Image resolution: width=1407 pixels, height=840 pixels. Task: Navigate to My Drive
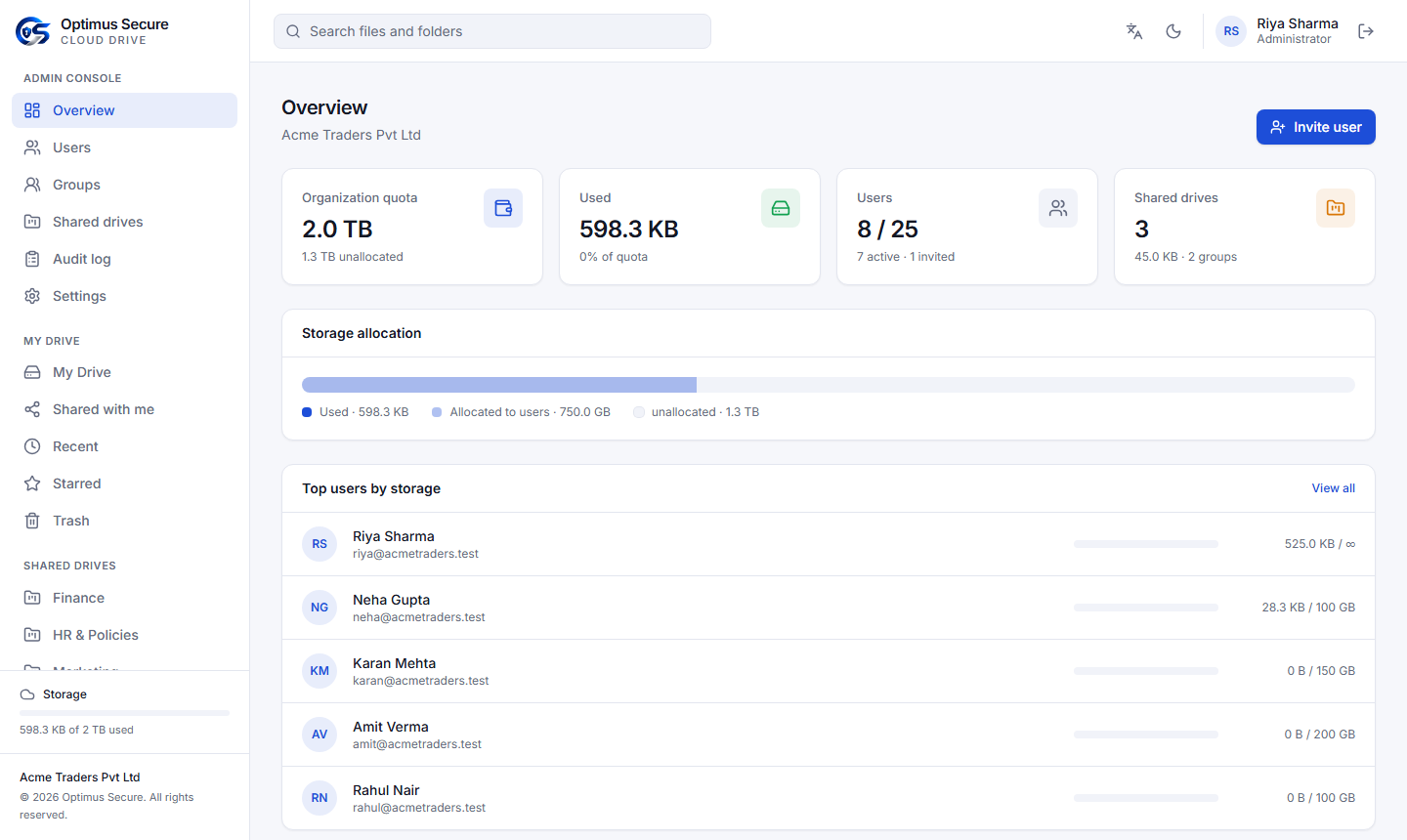coord(124,372)
